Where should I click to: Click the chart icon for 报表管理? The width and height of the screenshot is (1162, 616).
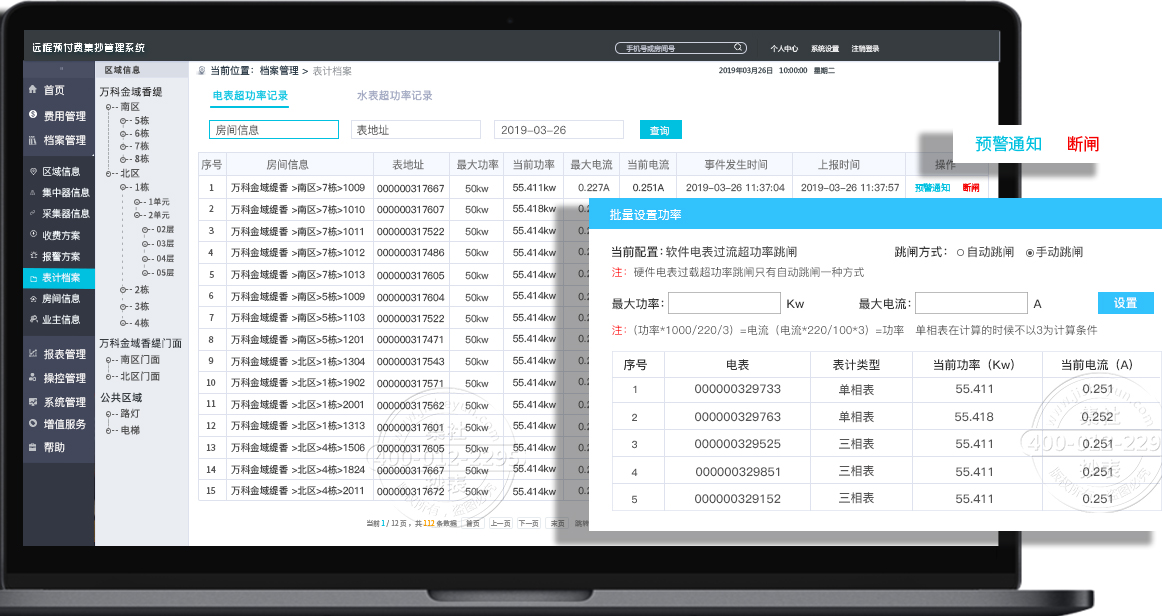(33, 354)
